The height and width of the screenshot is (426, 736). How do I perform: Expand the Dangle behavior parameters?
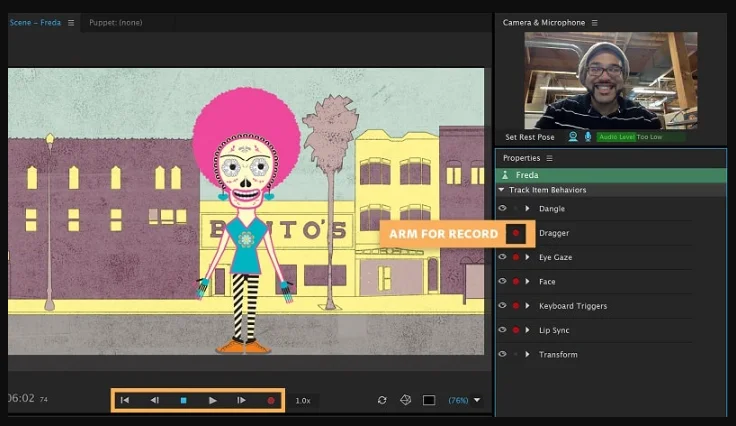(528, 208)
